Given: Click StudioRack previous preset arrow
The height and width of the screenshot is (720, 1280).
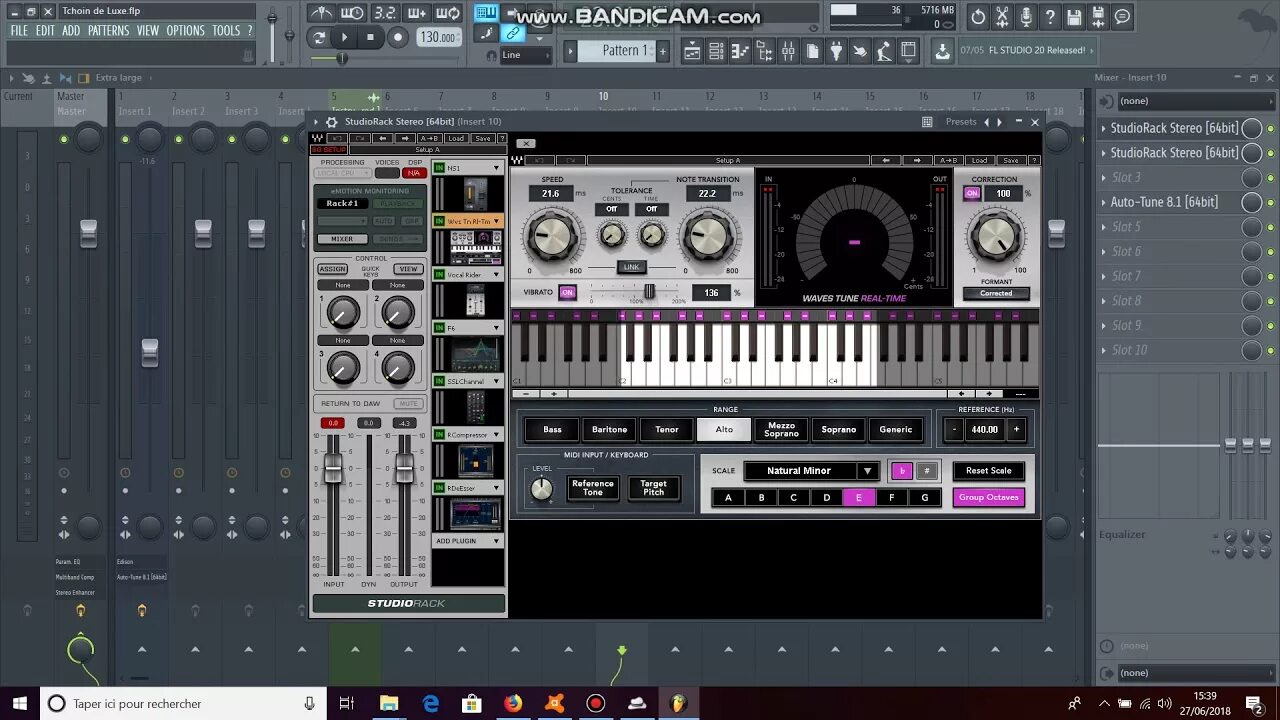Looking at the screenshot, I should 987,122.
